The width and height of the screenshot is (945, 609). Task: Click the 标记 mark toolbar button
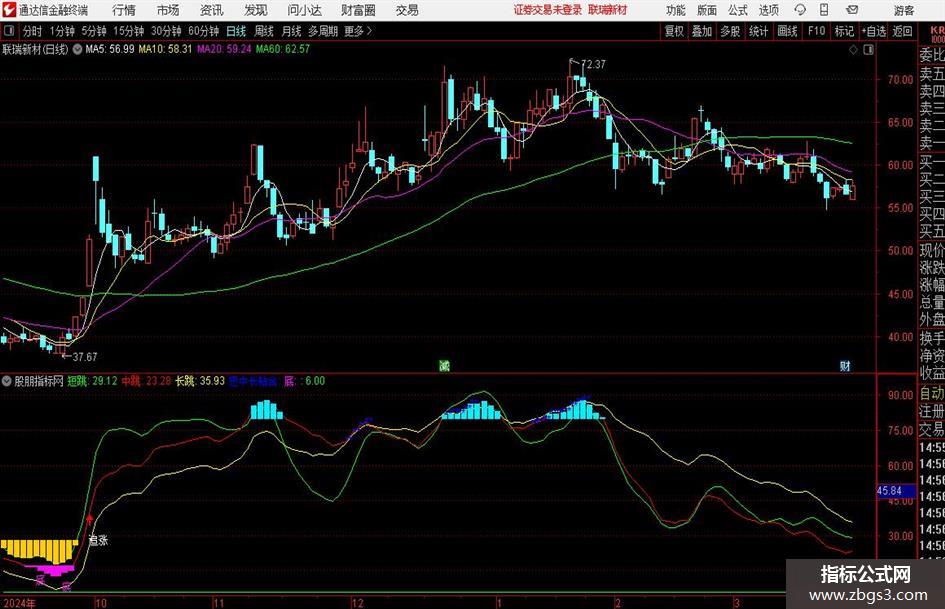coord(844,31)
